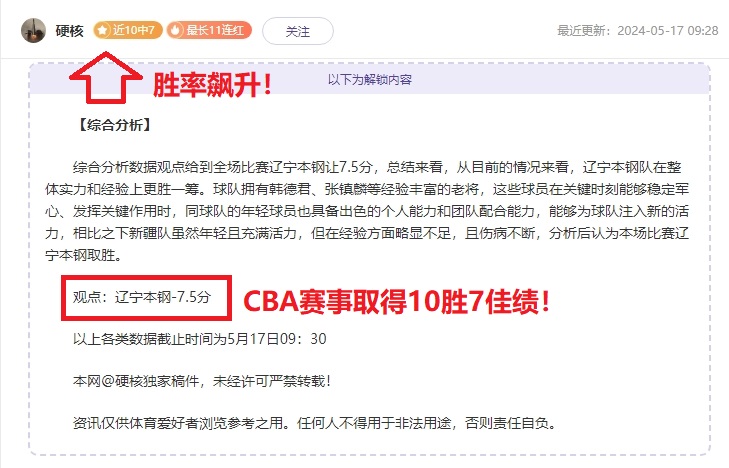Click the 最近更新 timestamp text
The image size is (729, 468).
pos(638,31)
